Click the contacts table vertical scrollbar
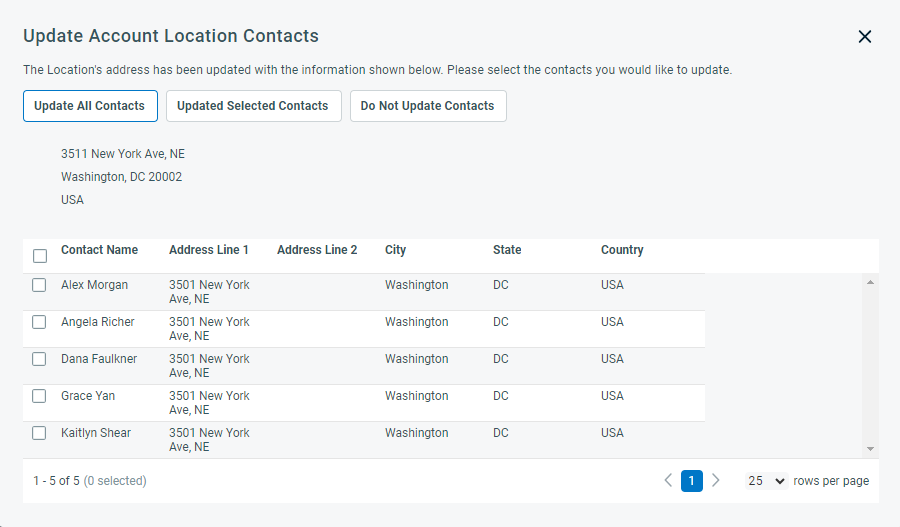This screenshot has height=527, width=900. pos(870,366)
